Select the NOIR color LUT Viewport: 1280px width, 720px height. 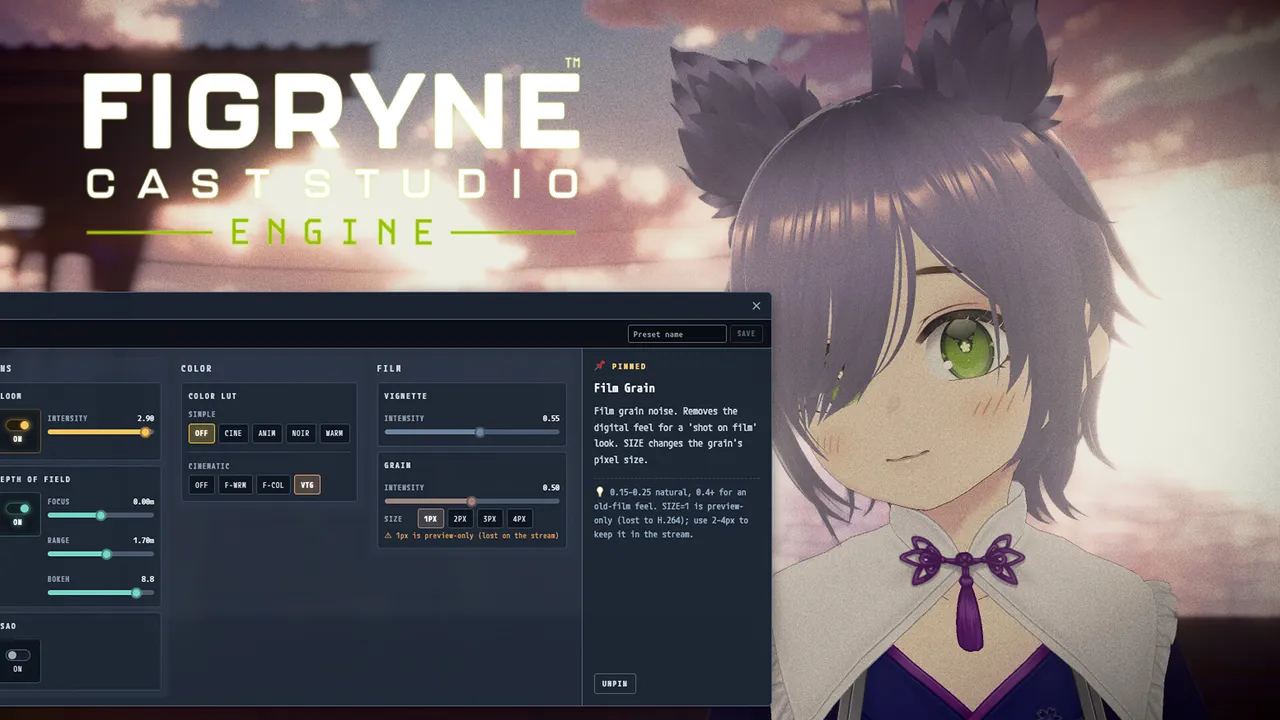coord(300,433)
